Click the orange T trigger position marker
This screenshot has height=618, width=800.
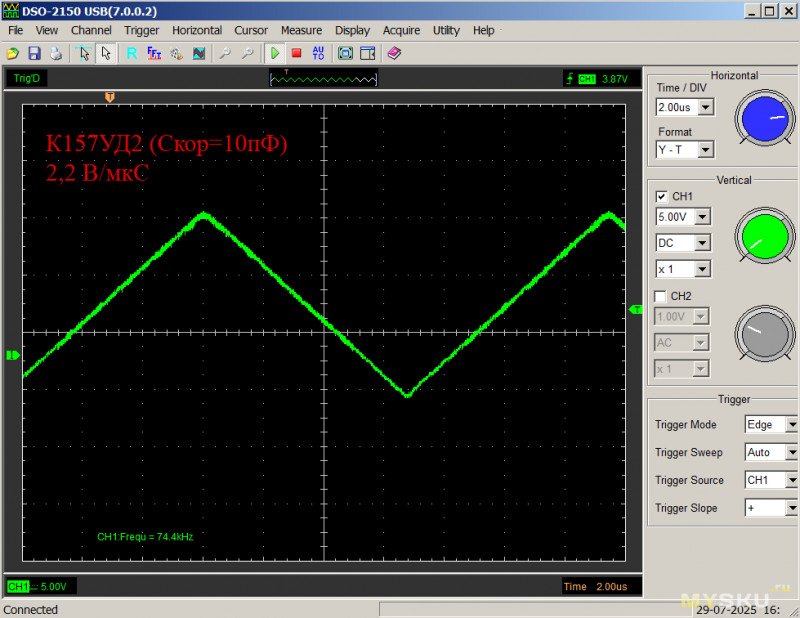(110, 96)
